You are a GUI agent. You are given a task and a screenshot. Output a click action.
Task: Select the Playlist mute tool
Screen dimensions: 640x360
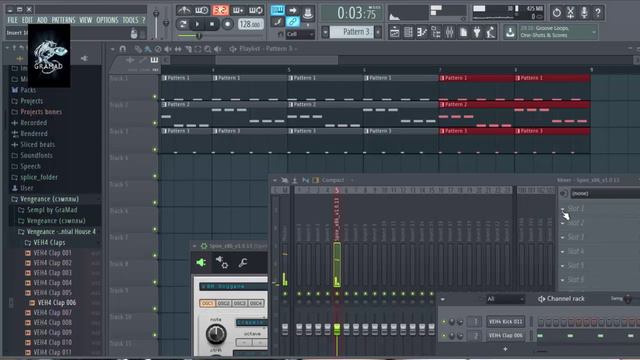168,49
